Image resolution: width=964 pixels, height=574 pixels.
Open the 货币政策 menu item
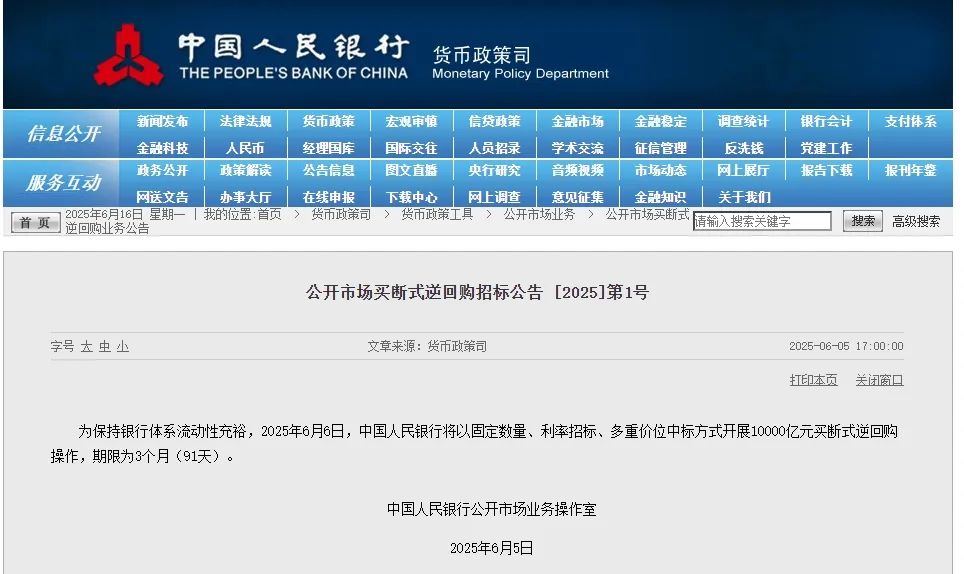click(328, 121)
